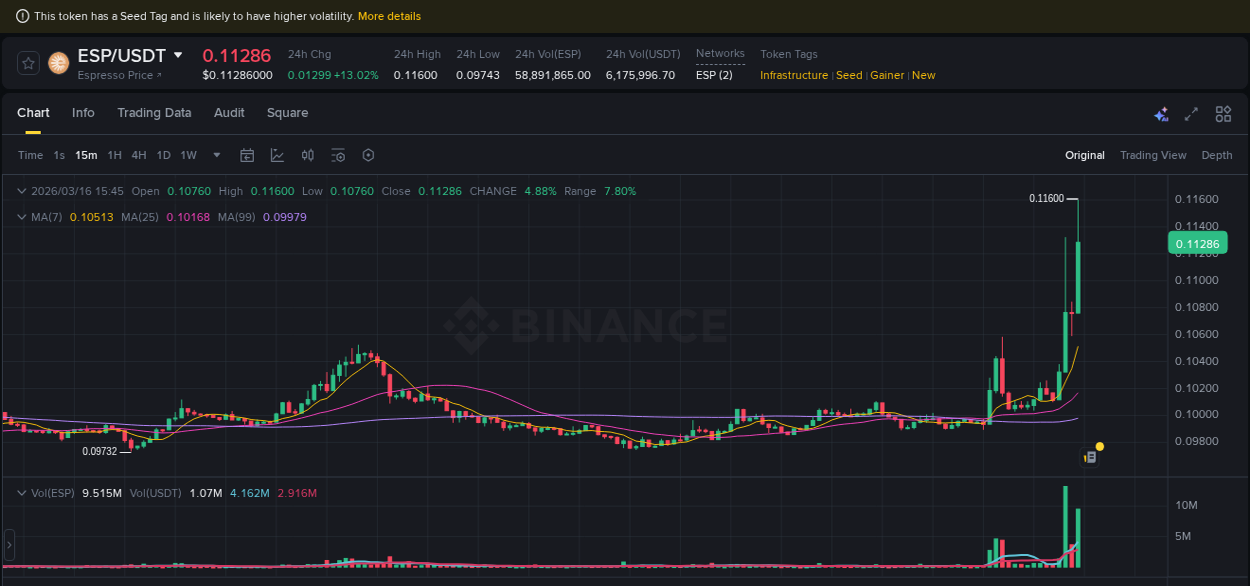Expand chart to fullscreen with diagonal arrows icon

1191,114
